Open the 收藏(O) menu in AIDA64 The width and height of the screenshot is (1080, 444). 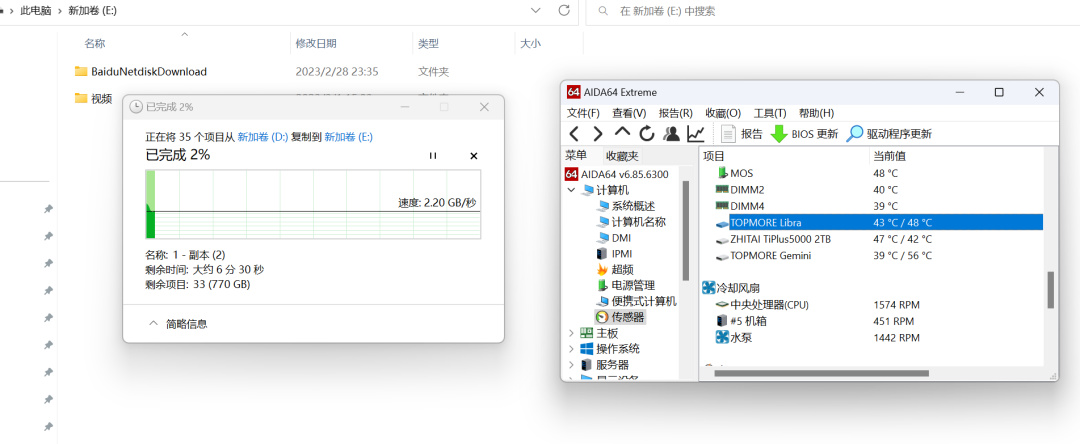tap(723, 113)
